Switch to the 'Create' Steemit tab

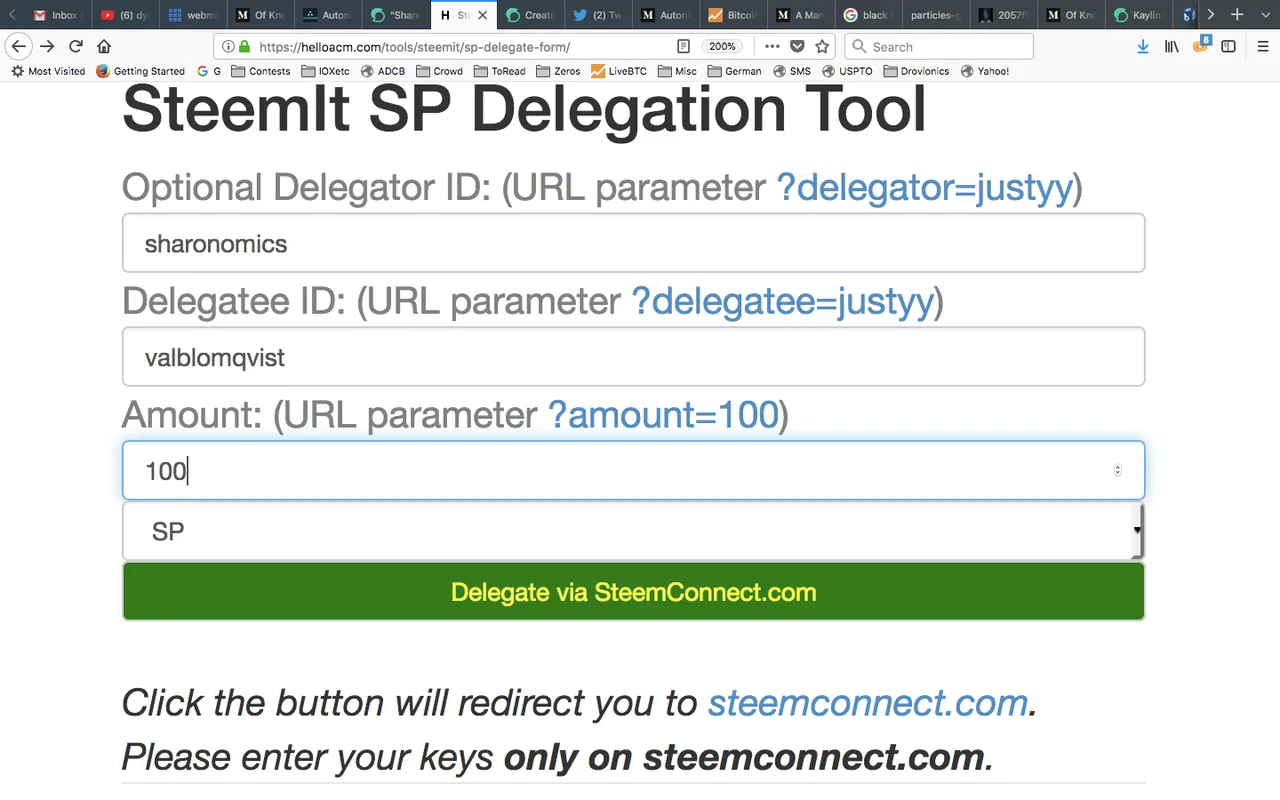coord(532,15)
